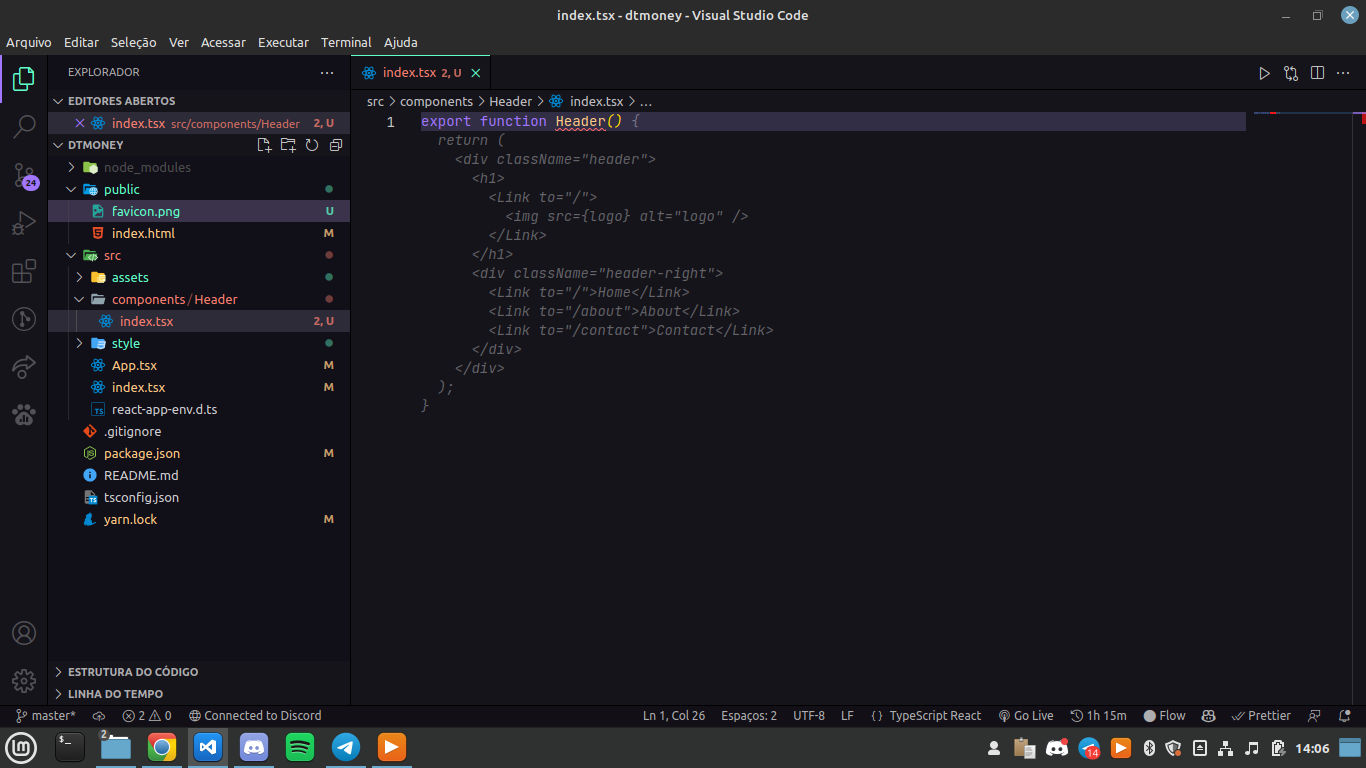
Task: Collapse the components/Header folder
Action: [199, 299]
